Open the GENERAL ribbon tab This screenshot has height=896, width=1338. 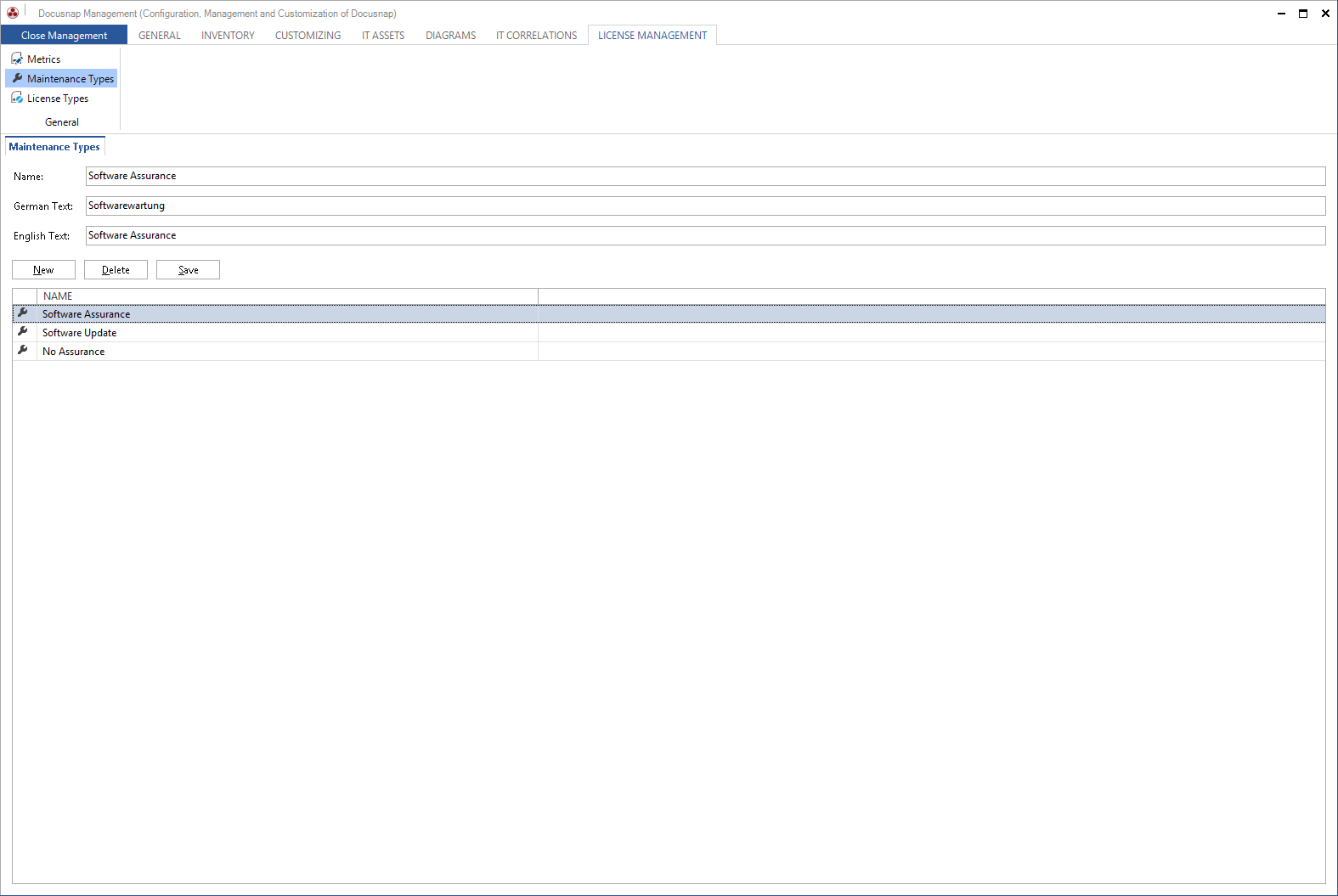click(160, 36)
